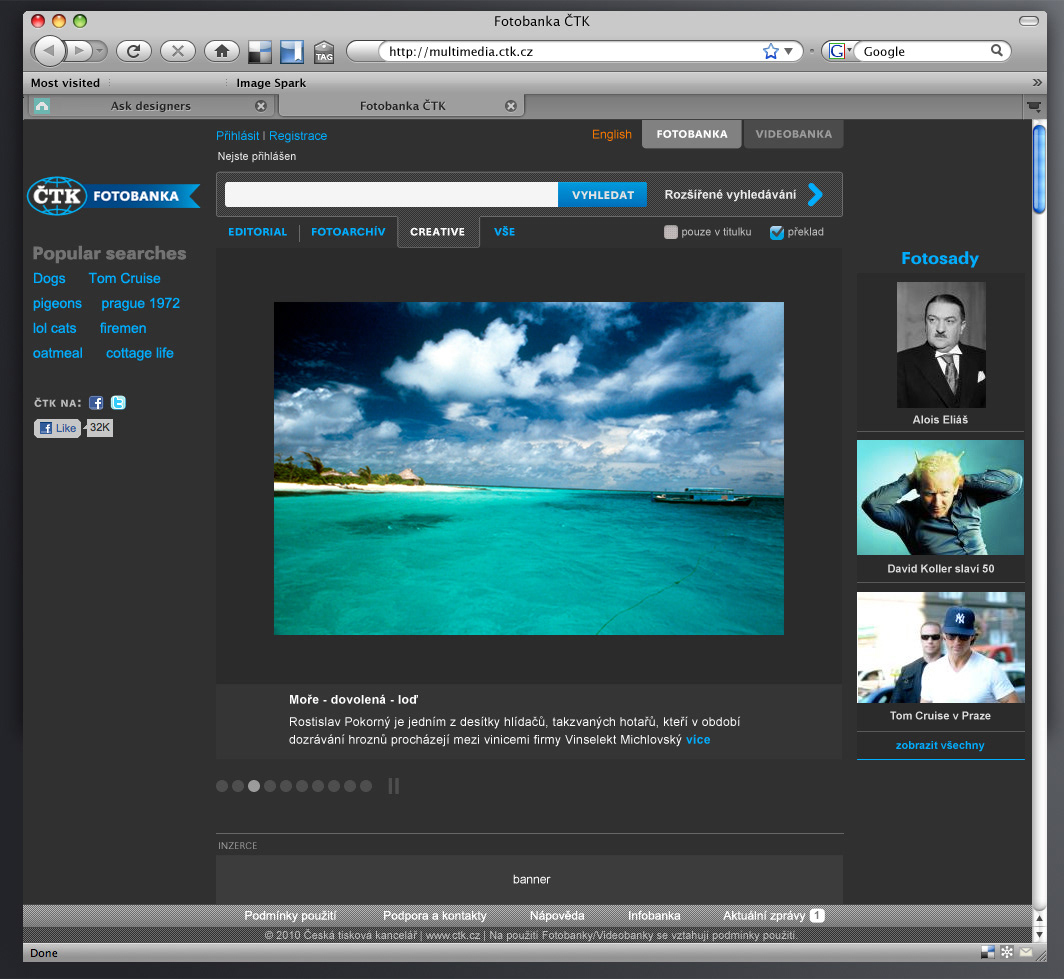Jump to the first slideshow dot

[x=222, y=786]
